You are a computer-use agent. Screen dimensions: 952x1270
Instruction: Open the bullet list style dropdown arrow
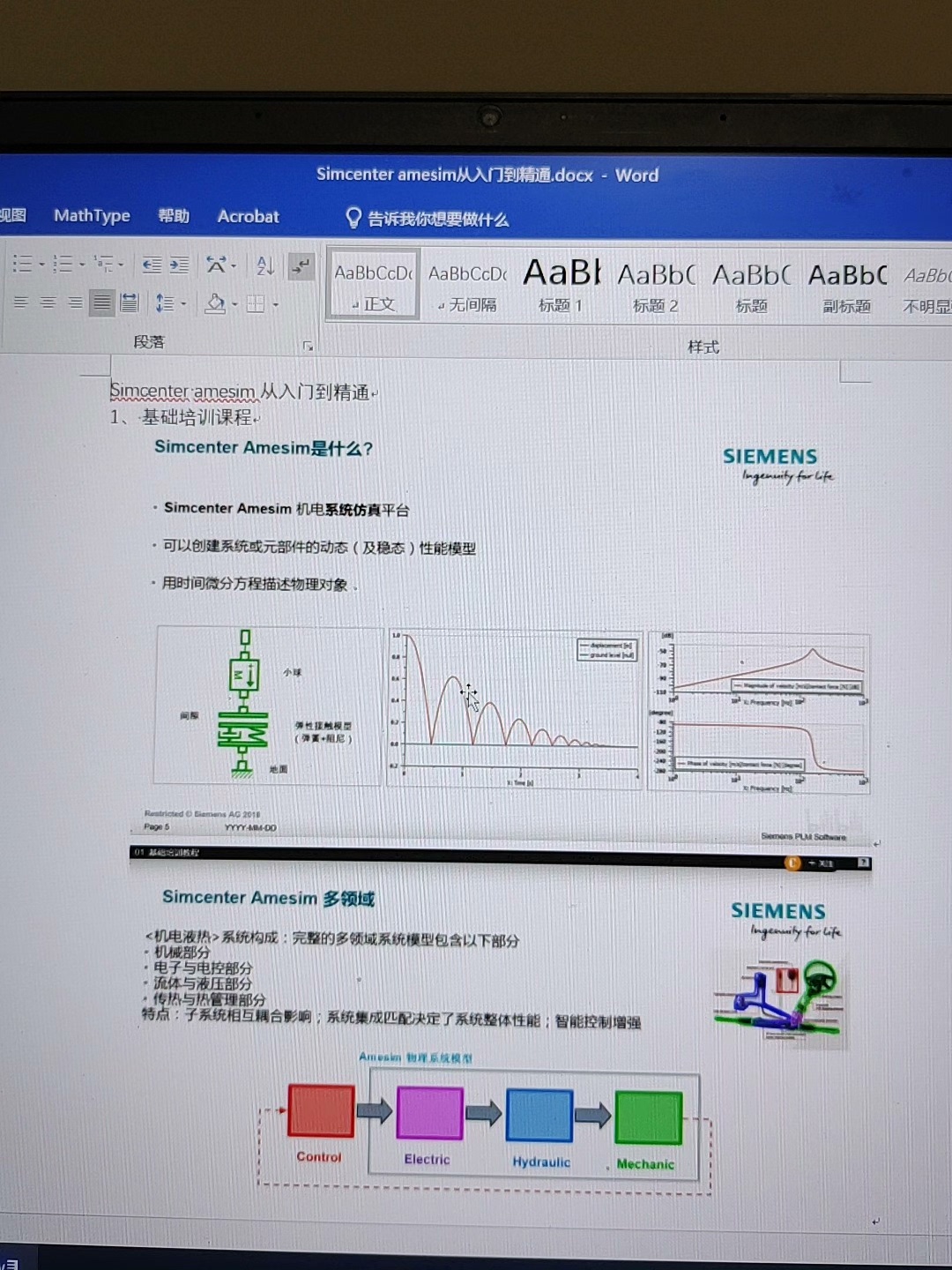point(41,264)
